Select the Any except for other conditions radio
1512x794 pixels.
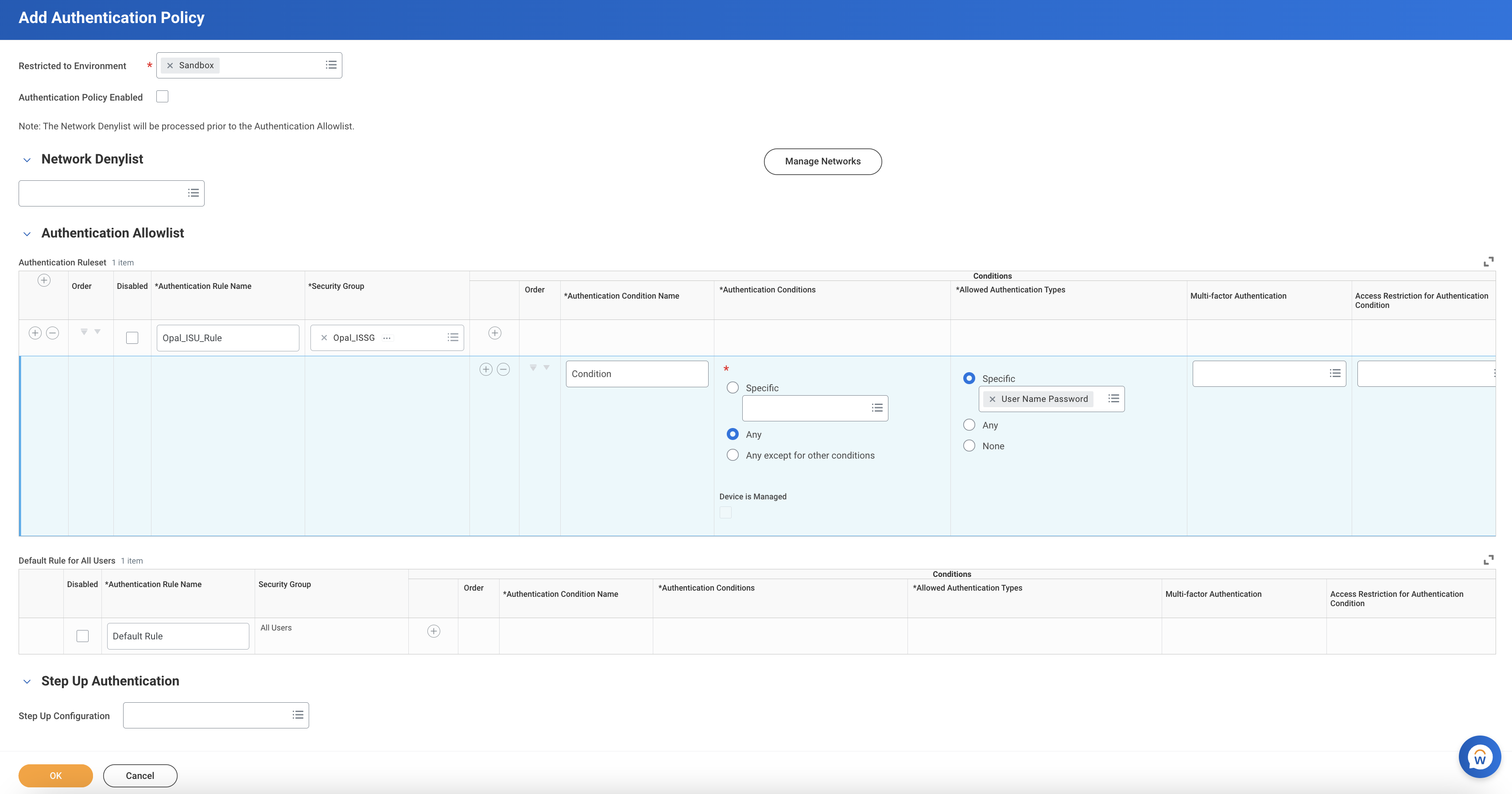[x=733, y=455]
